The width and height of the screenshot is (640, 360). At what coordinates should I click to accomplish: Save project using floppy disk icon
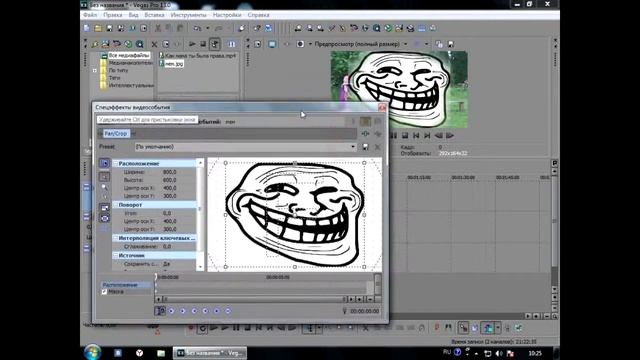coord(109,28)
